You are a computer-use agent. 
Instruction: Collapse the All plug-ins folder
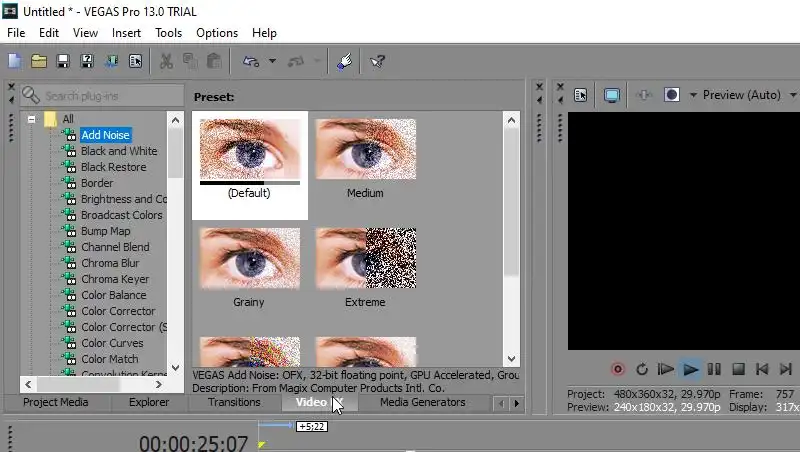pyautogui.click(x=32, y=119)
